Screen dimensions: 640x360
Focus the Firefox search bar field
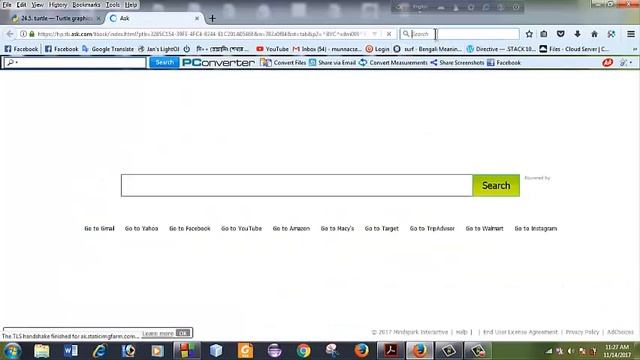pos(460,34)
